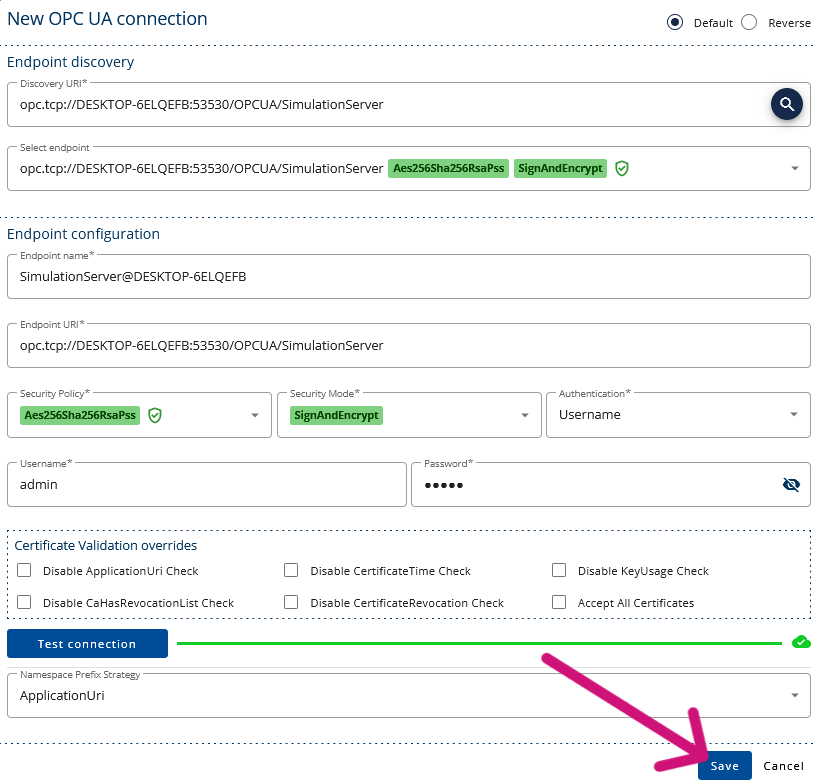Screen dimensions: 815x783
Task: Save the OPC UA connection
Action: click(725, 766)
